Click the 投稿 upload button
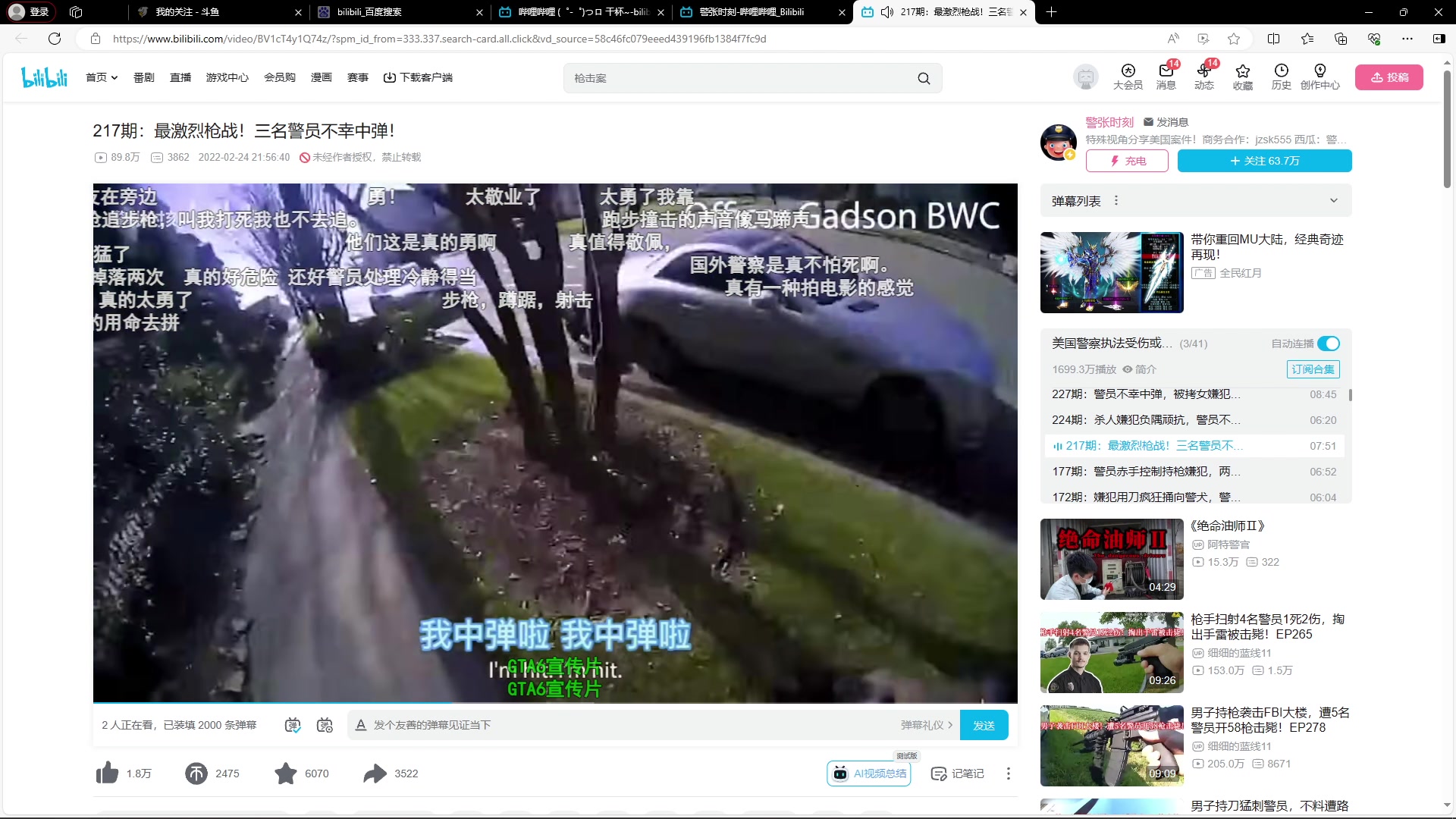This screenshot has height=819, width=1456. coord(1389,77)
